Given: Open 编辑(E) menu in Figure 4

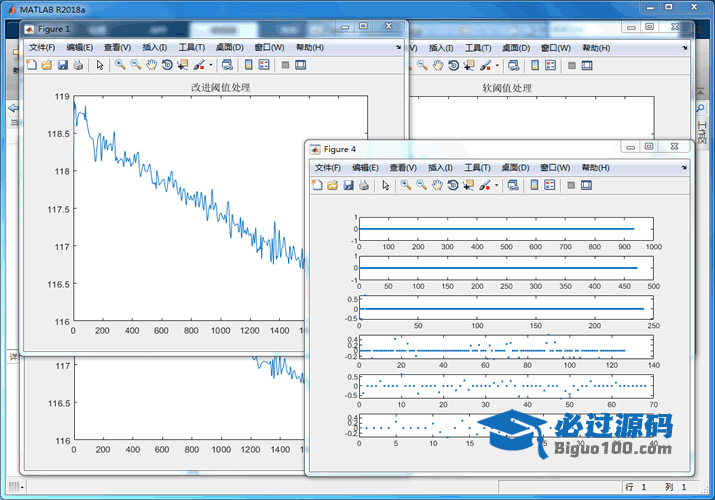Looking at the screenshot, I should click(366, 168).
